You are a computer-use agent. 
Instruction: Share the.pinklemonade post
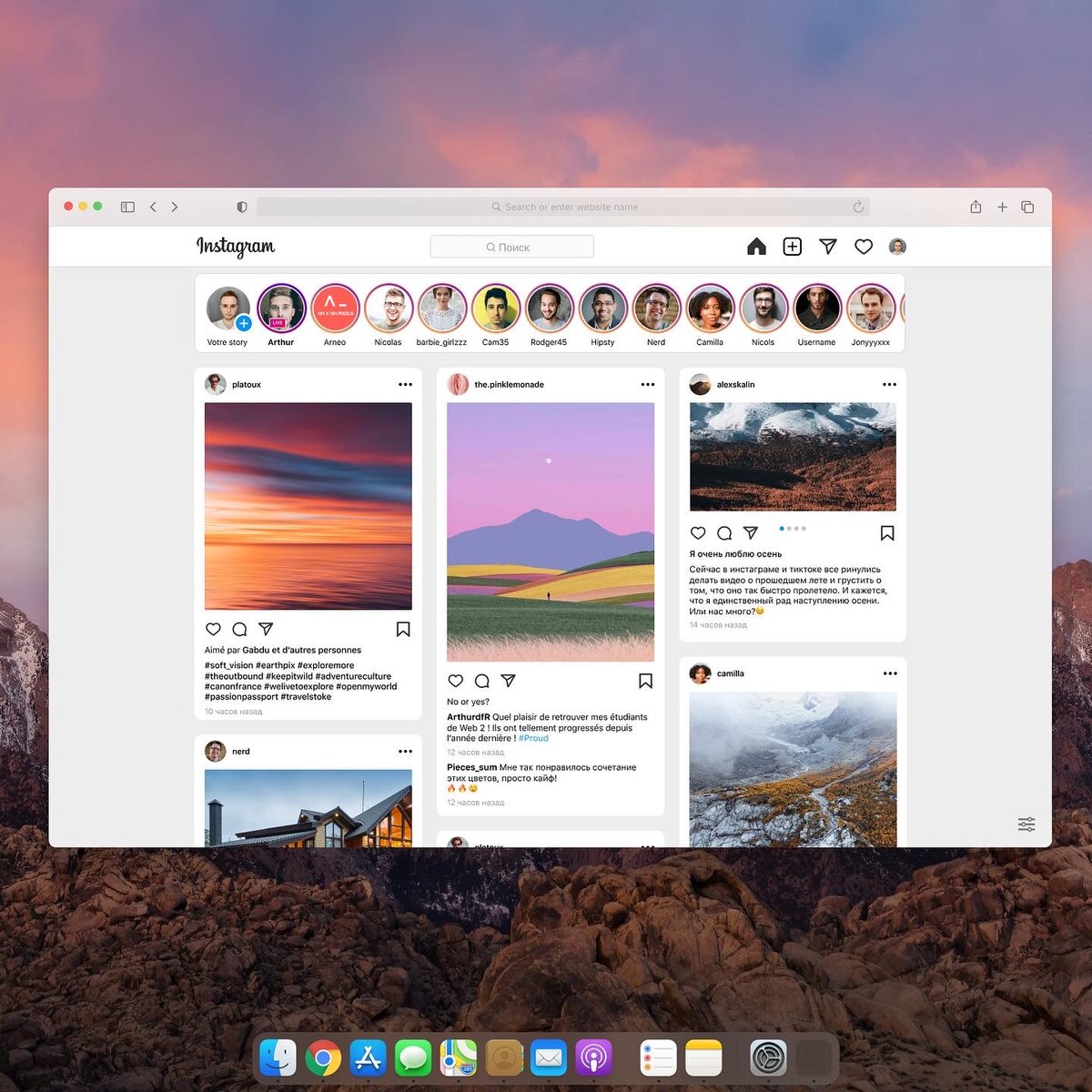click(509, 681)
